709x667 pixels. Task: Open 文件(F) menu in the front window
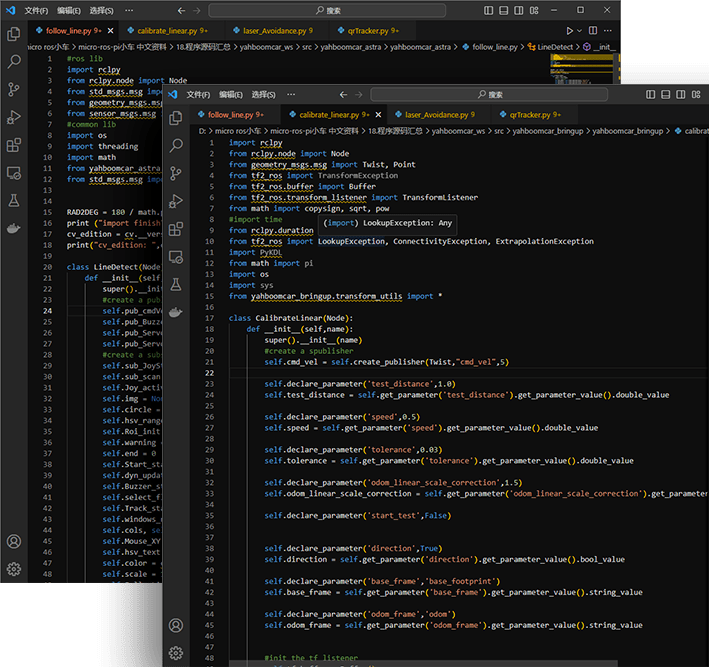point(199,94)
